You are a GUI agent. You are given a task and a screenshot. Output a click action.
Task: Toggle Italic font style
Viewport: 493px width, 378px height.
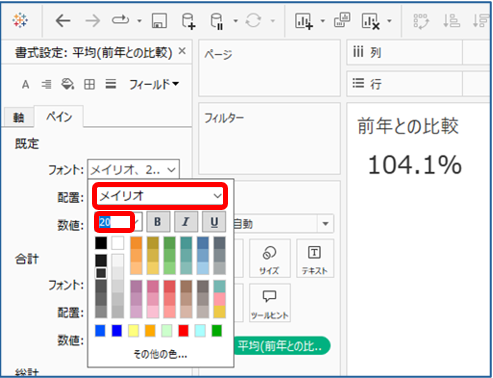point(186,222)
